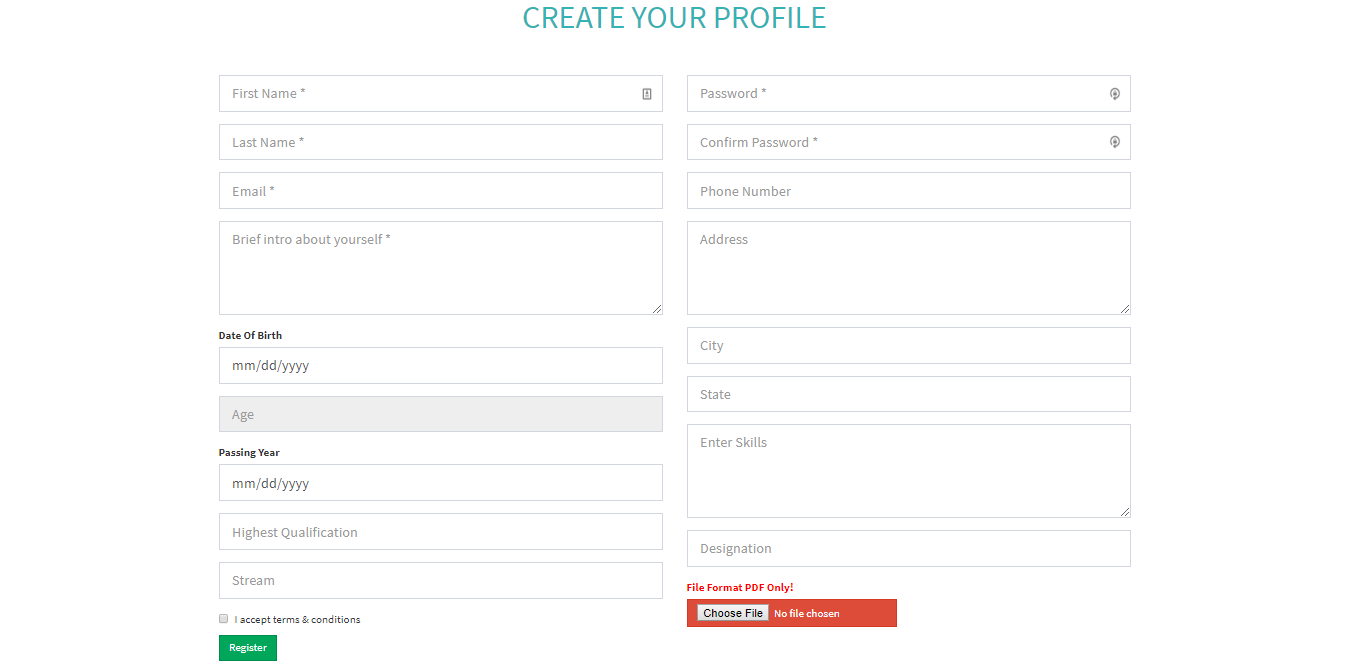Click the Phone Number field

tap(908, 191)
